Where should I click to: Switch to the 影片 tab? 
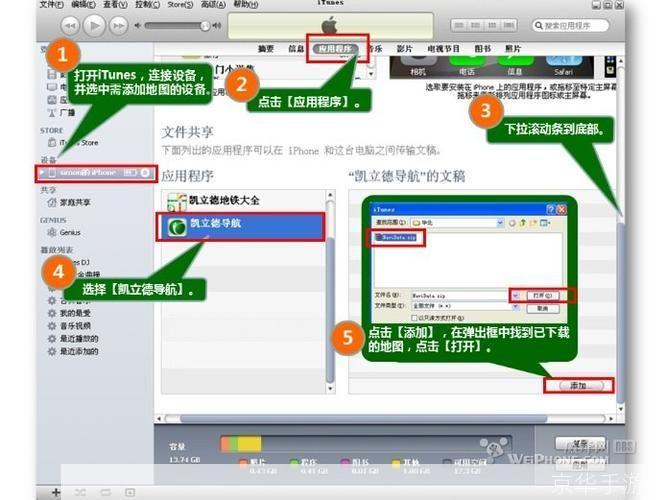point(404,49)
